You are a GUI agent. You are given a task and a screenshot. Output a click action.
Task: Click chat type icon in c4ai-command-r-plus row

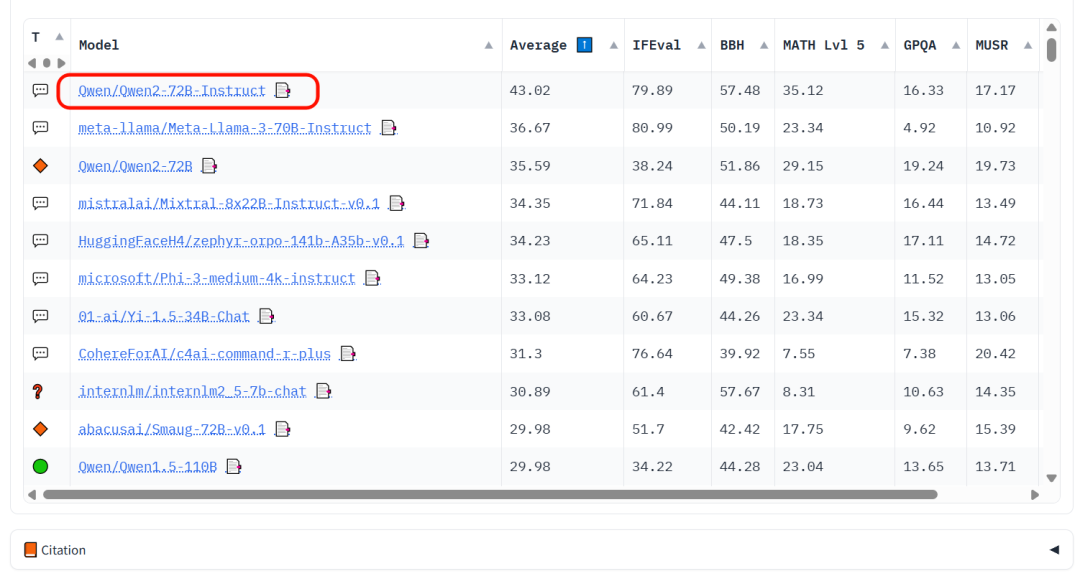(41, 354)
